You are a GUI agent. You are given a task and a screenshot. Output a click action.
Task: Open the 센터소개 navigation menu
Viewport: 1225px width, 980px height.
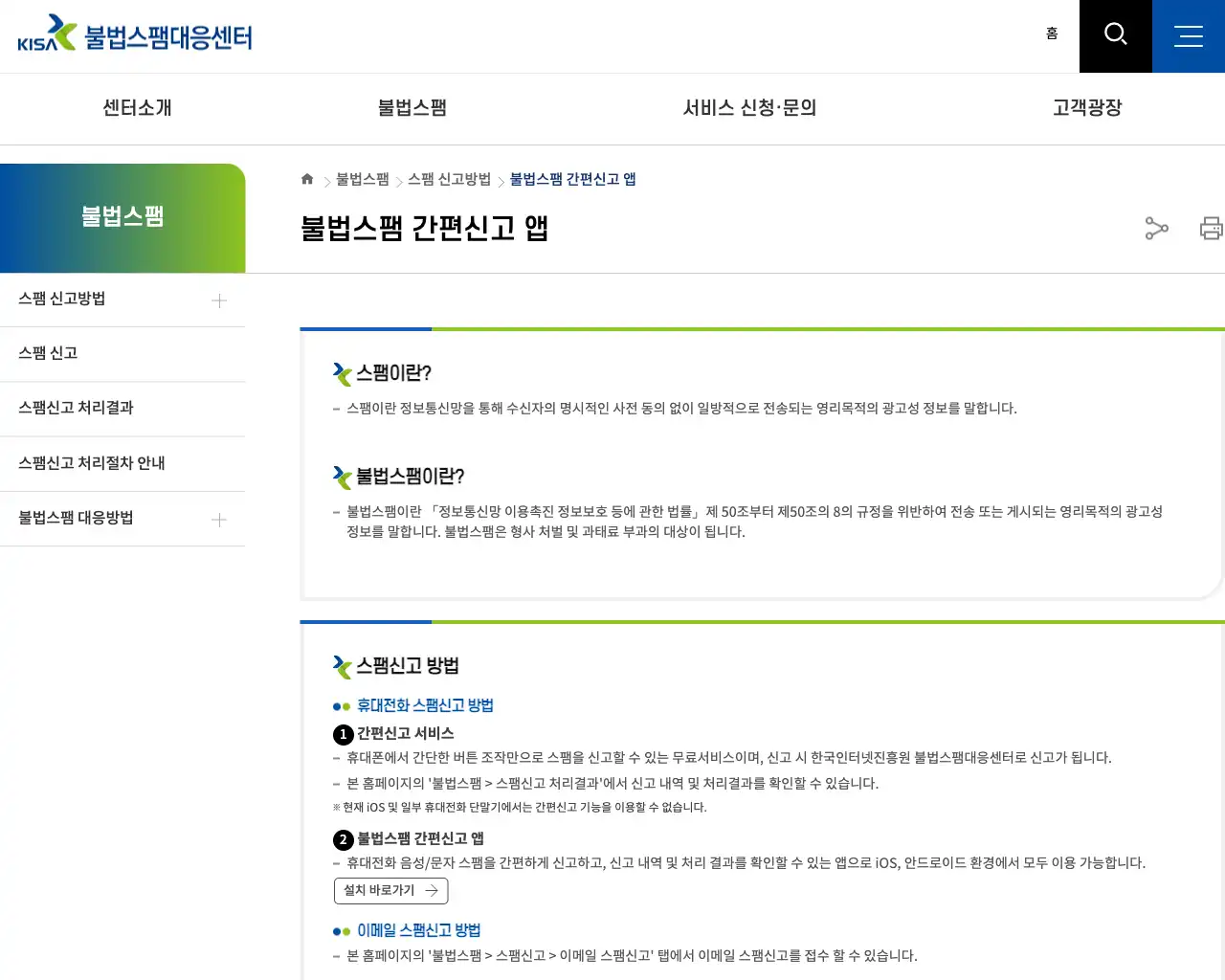(136, 108)
